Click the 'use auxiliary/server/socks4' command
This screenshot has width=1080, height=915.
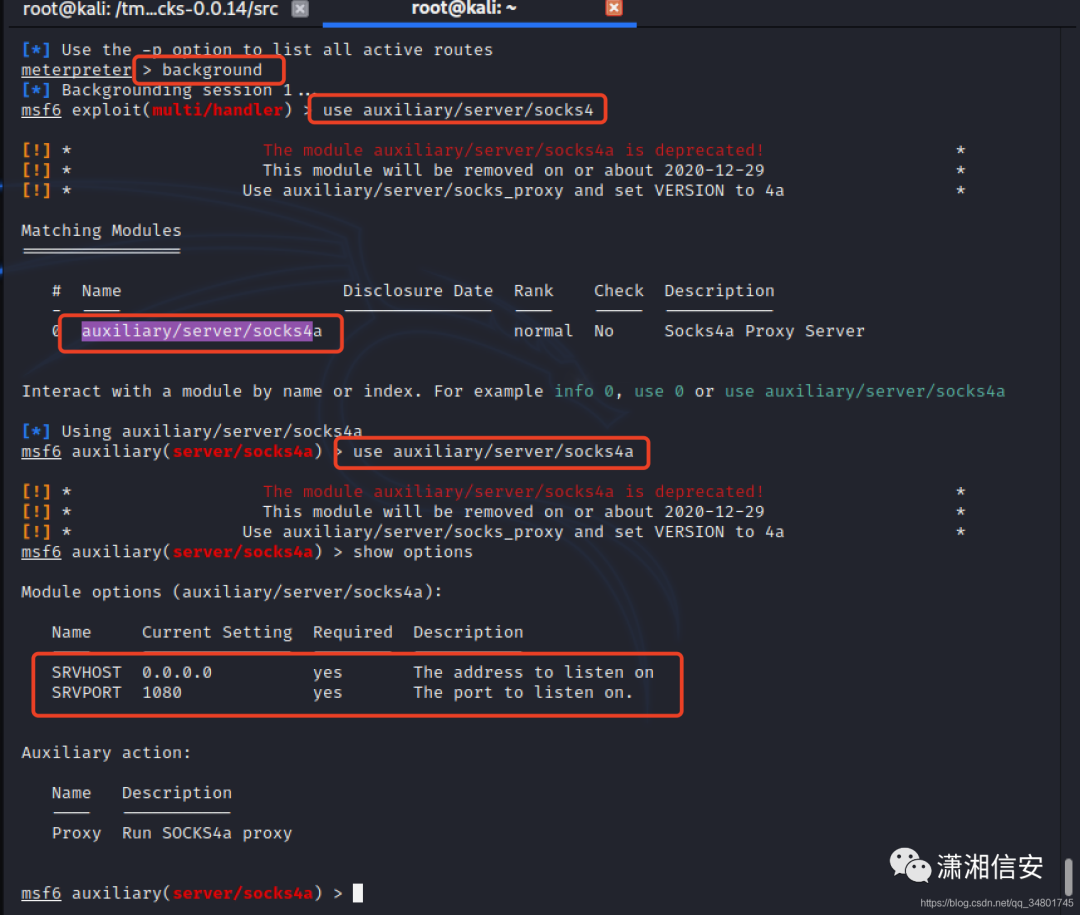pyautogui.click(x=457, y=110)
